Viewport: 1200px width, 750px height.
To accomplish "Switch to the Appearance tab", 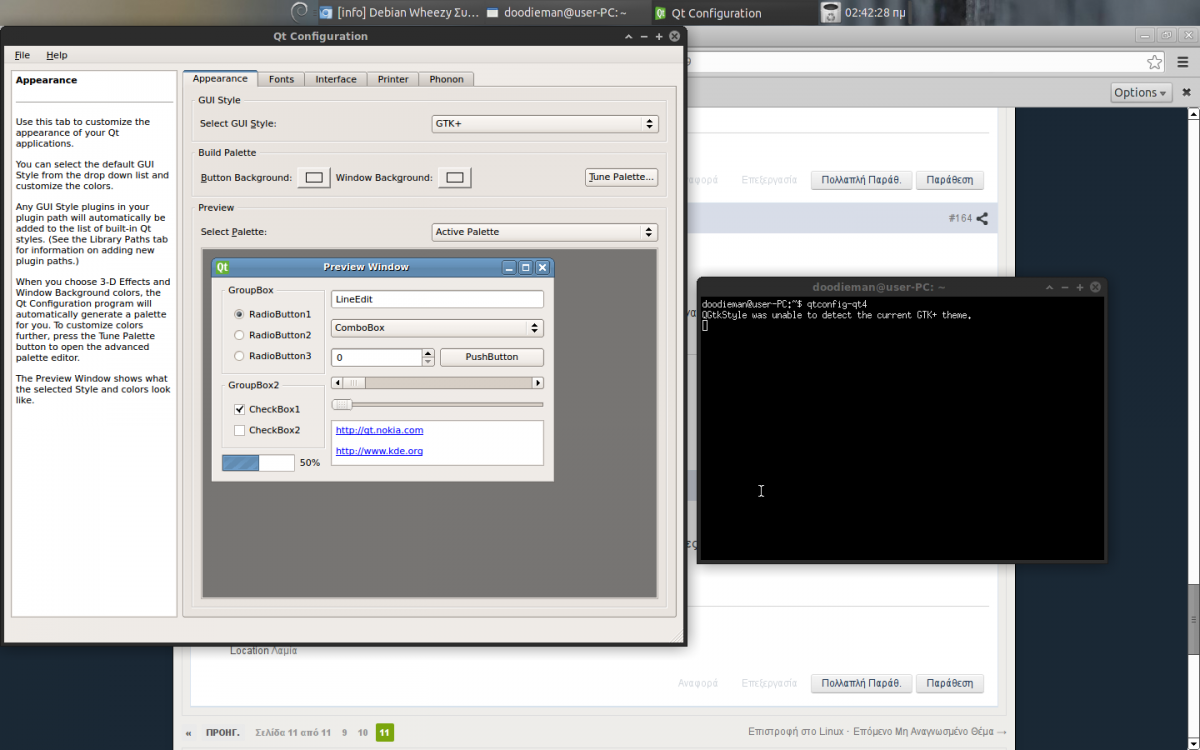I will point(220,79).
